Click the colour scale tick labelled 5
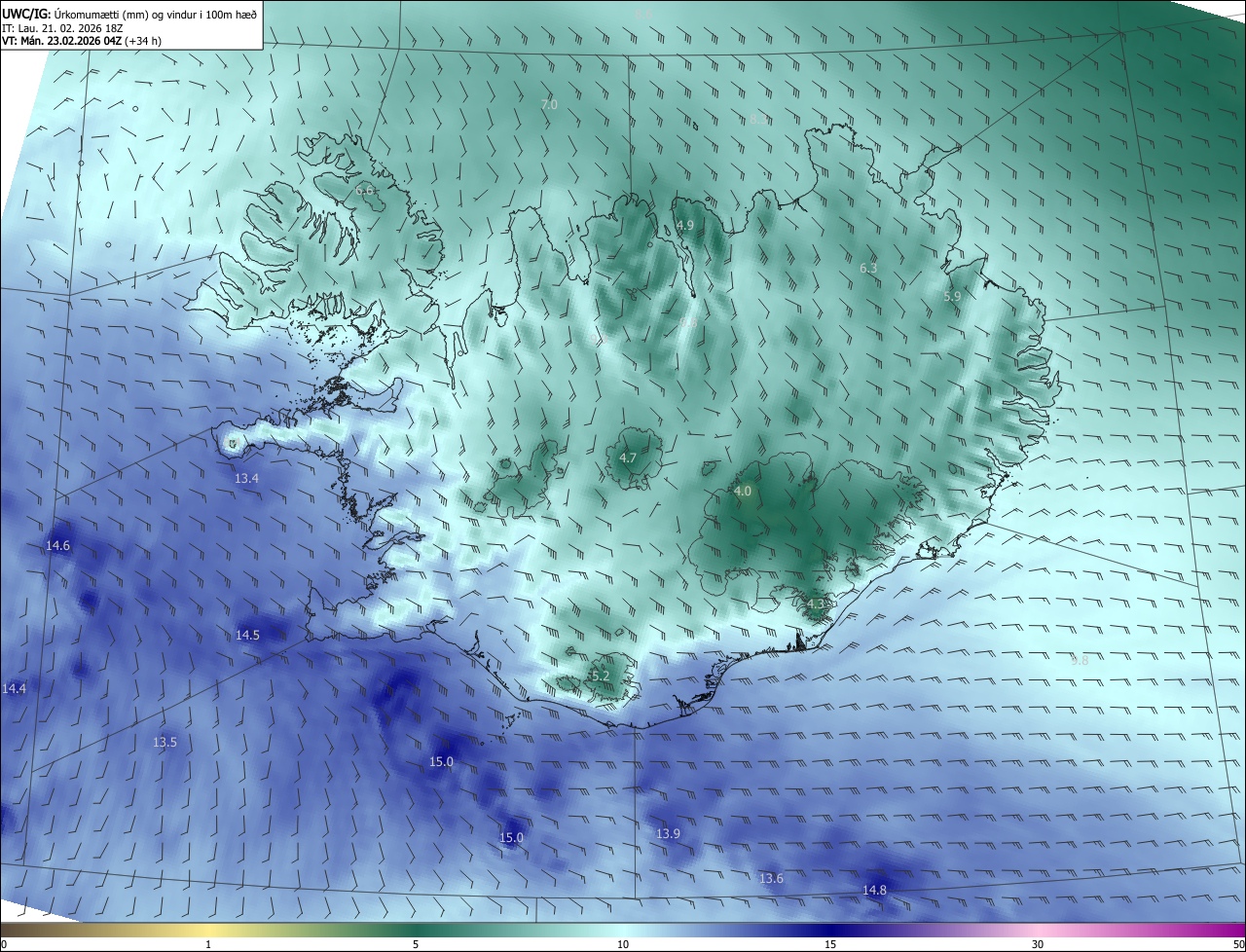Viewport: 1246px width, 952px height. 416,944
